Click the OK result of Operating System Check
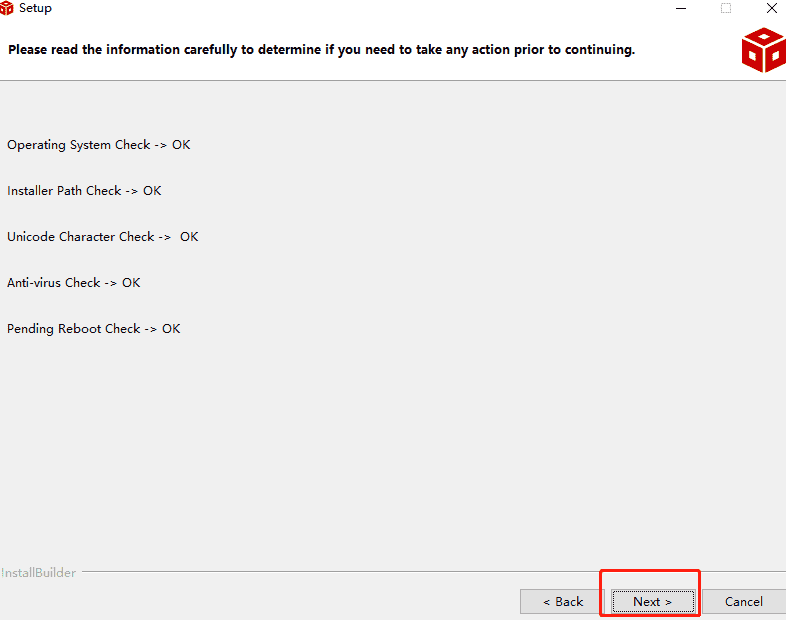The height and width of the screenshot is (620, 786). [181, 145]
